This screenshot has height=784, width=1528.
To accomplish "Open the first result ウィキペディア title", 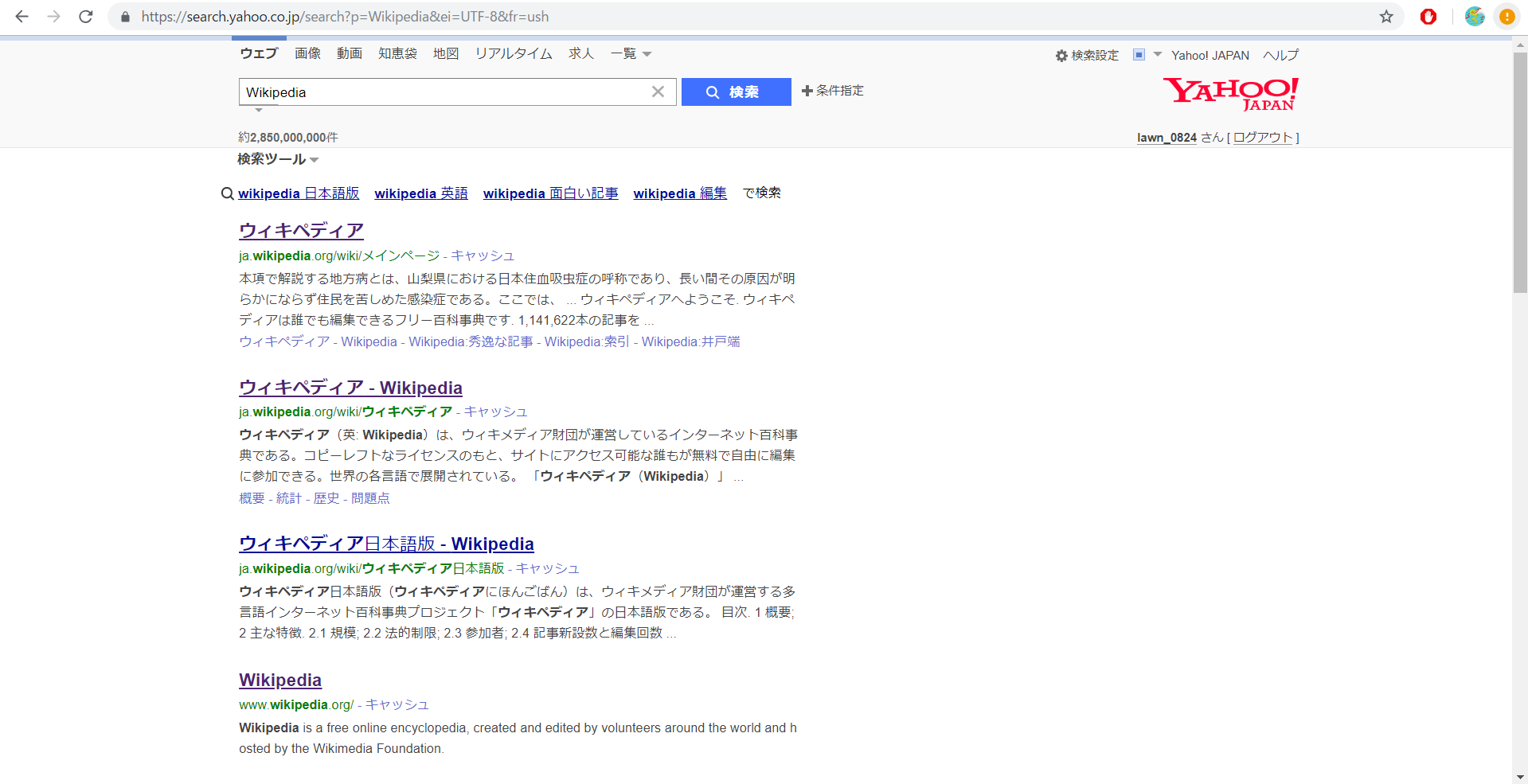I will coord(301,231).
